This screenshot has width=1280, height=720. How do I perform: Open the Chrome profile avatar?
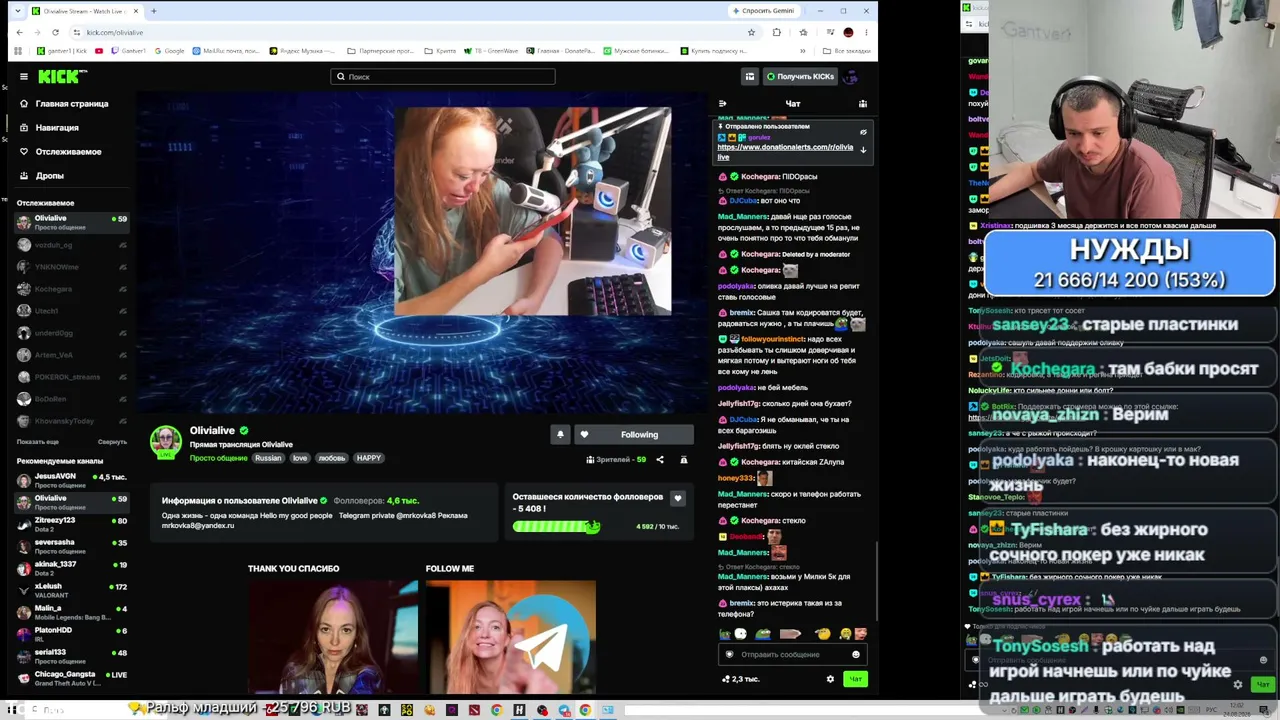pos(849,32)
